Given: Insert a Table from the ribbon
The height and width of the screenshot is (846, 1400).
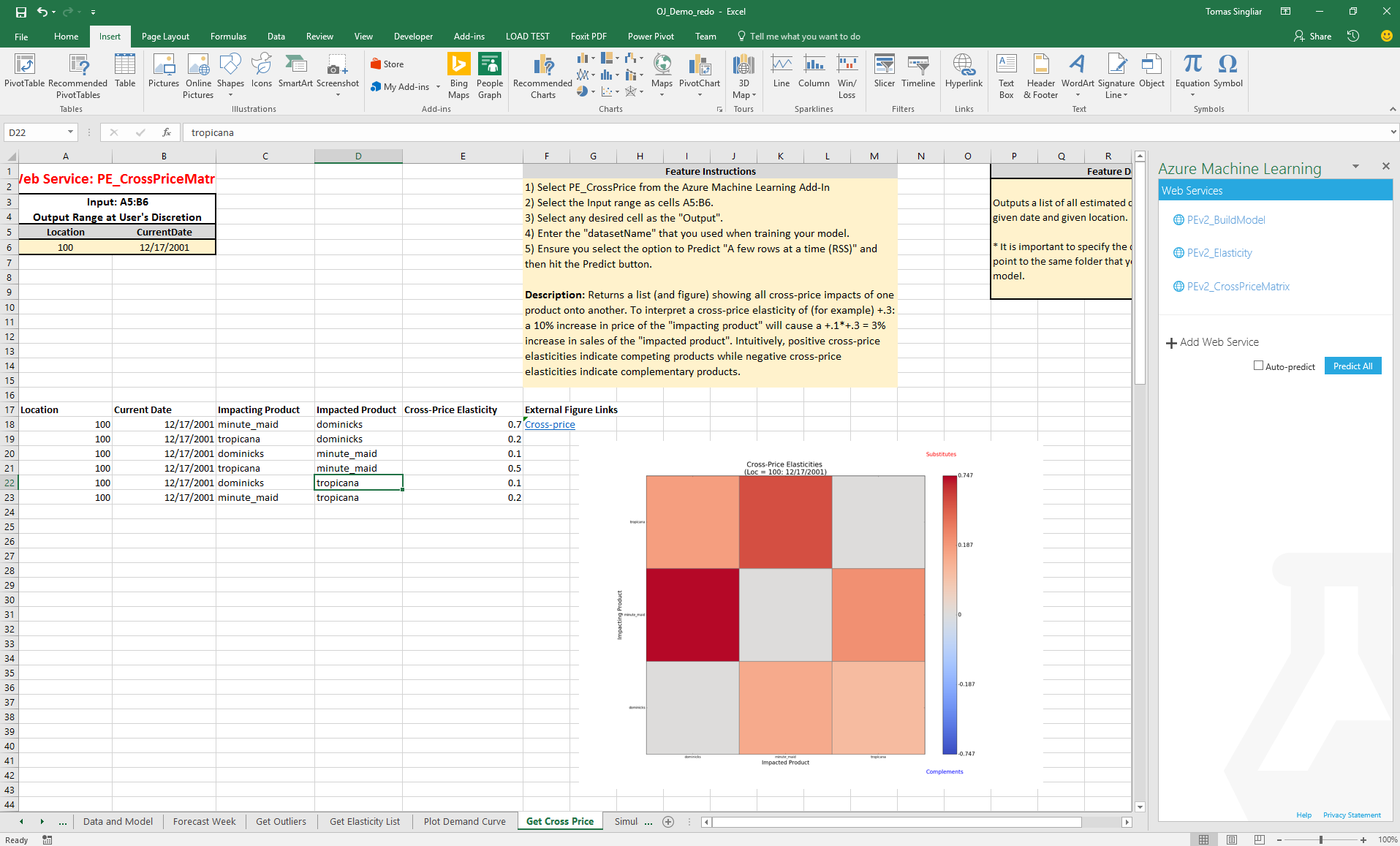Looking at the screenshot, I should tap(125, 71).
